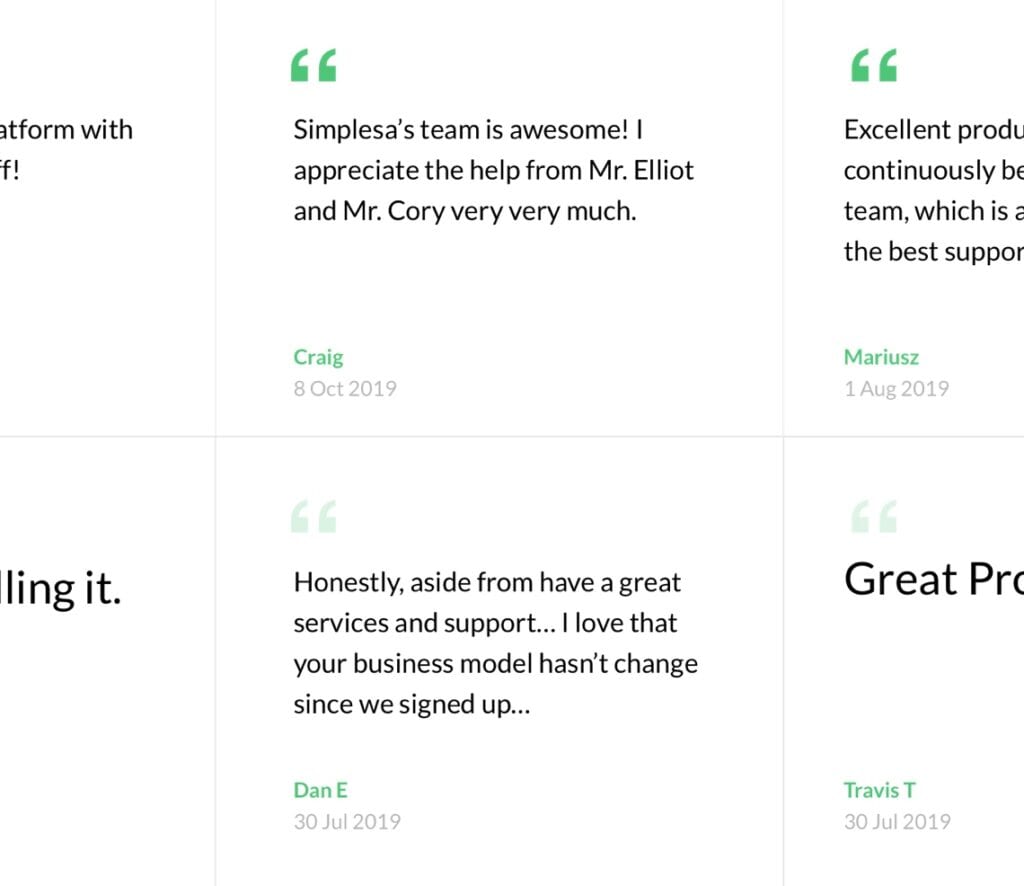Click the faded quote icon above Travis T's review
This screenshot has width=1024, height=886.
click(x=874, y=516)
